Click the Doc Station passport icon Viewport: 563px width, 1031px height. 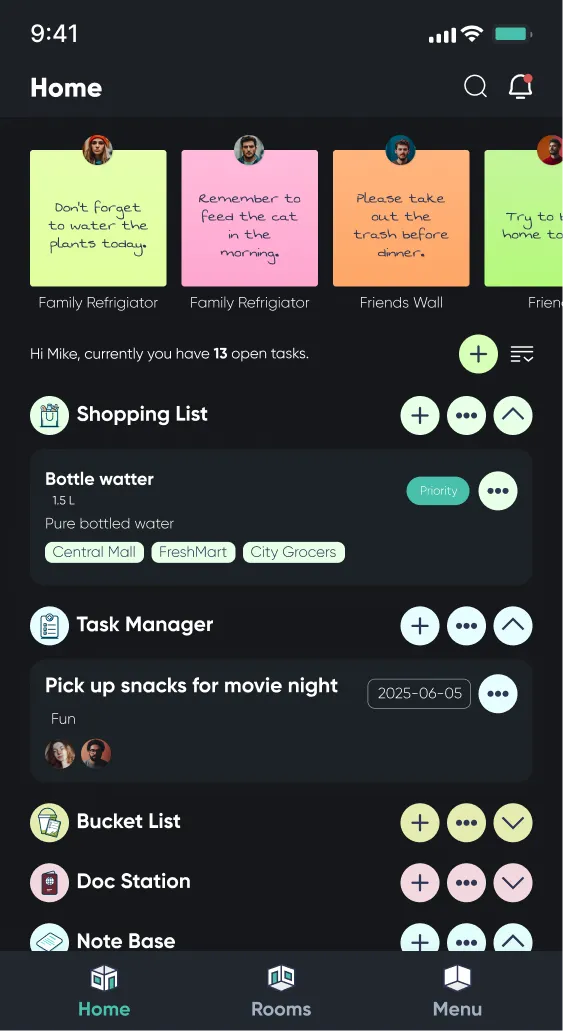click(x=49, y=882)
